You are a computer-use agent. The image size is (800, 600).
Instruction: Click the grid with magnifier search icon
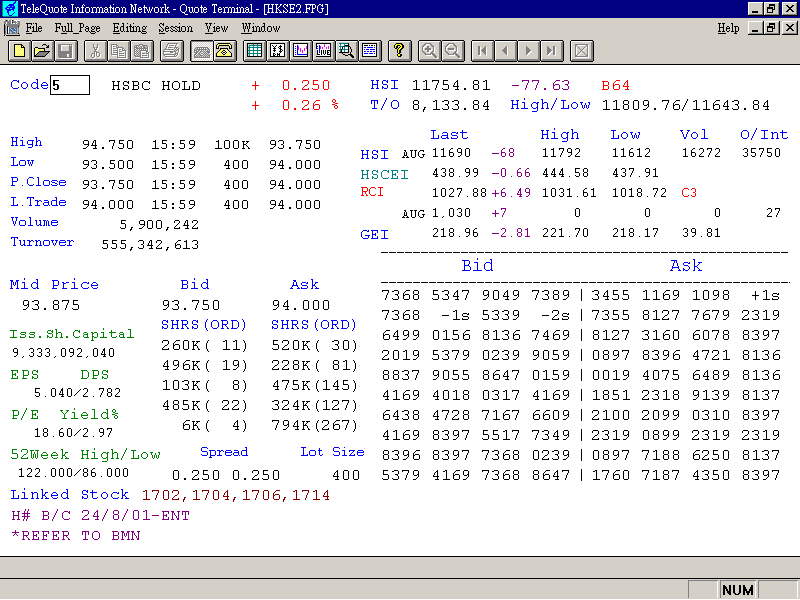point(346,51)
